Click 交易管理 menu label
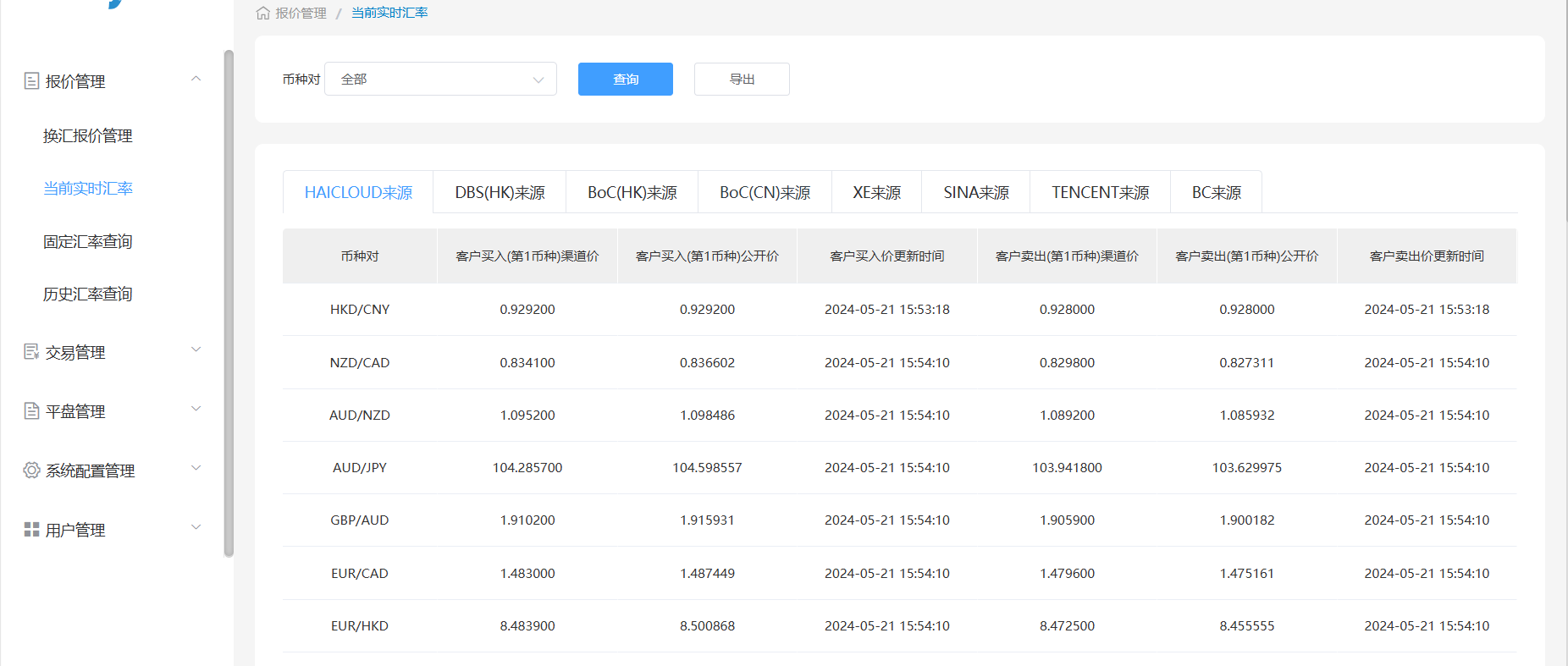The image size is (1568, 666). coord(75,352)
